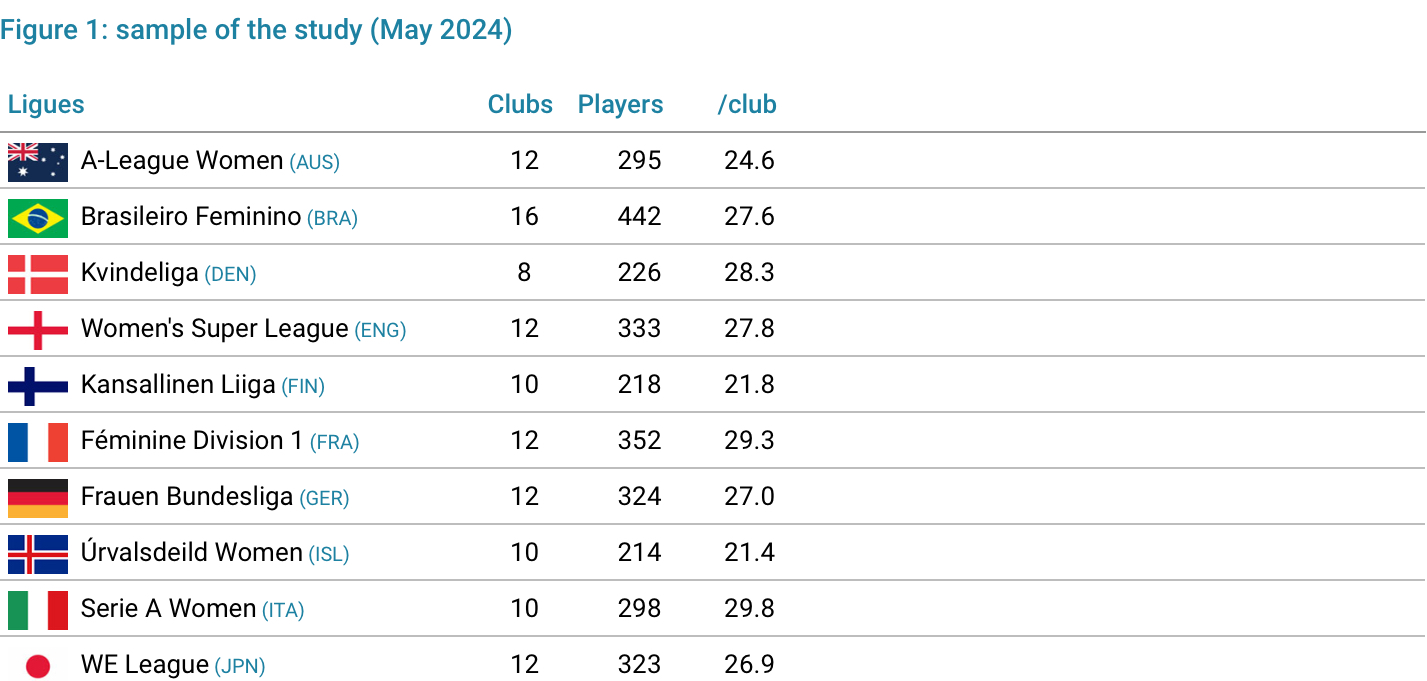Image resolution: width=1427 pixels, height=681 pixels.
Task: Open the Women's Super League entry
Action: click(x=215, y=329)
